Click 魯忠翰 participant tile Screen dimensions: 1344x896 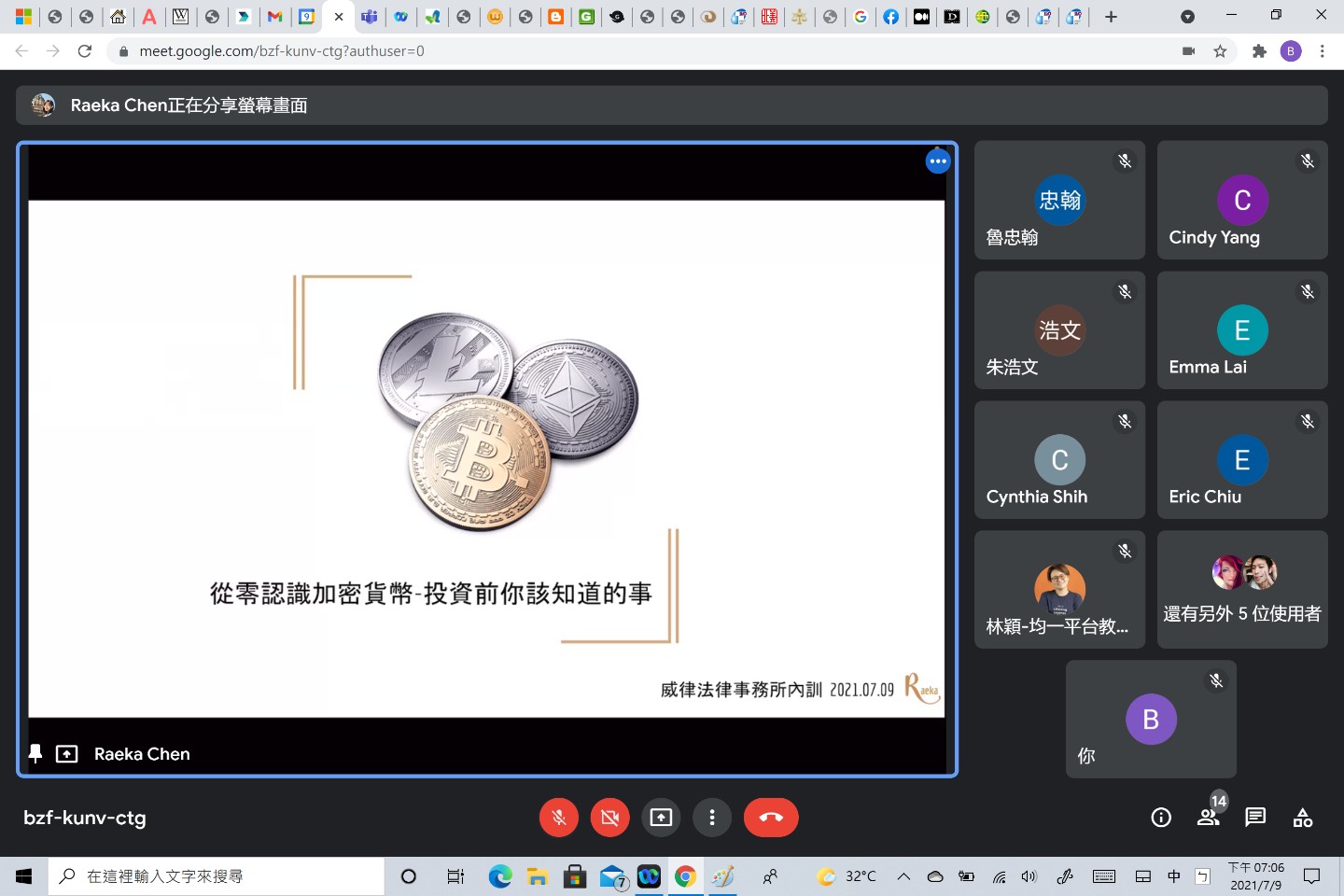(x=1059, y=201)
